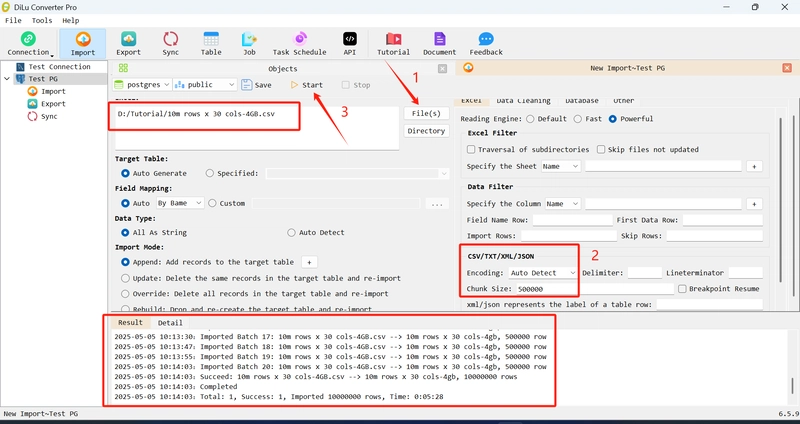Viewport: 800px width, 424px height.
Task: Open the postgres database dropdown
Action: 142,85
